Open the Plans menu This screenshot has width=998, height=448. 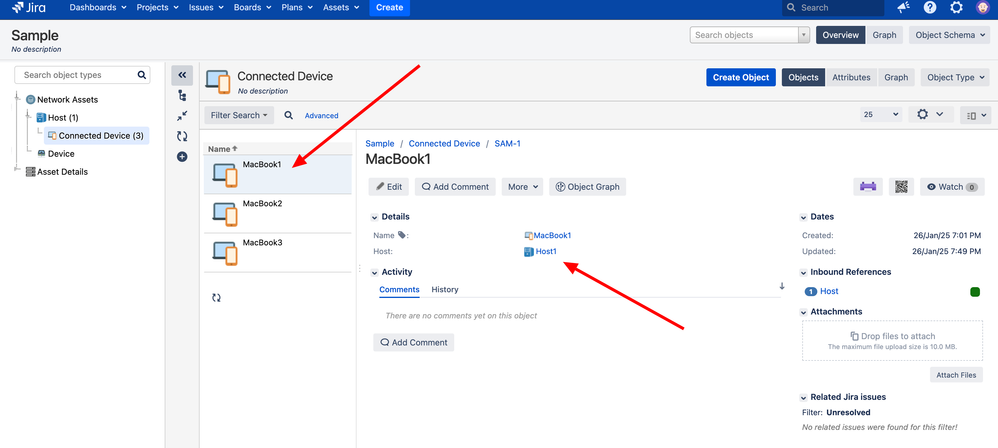(298, 8)
